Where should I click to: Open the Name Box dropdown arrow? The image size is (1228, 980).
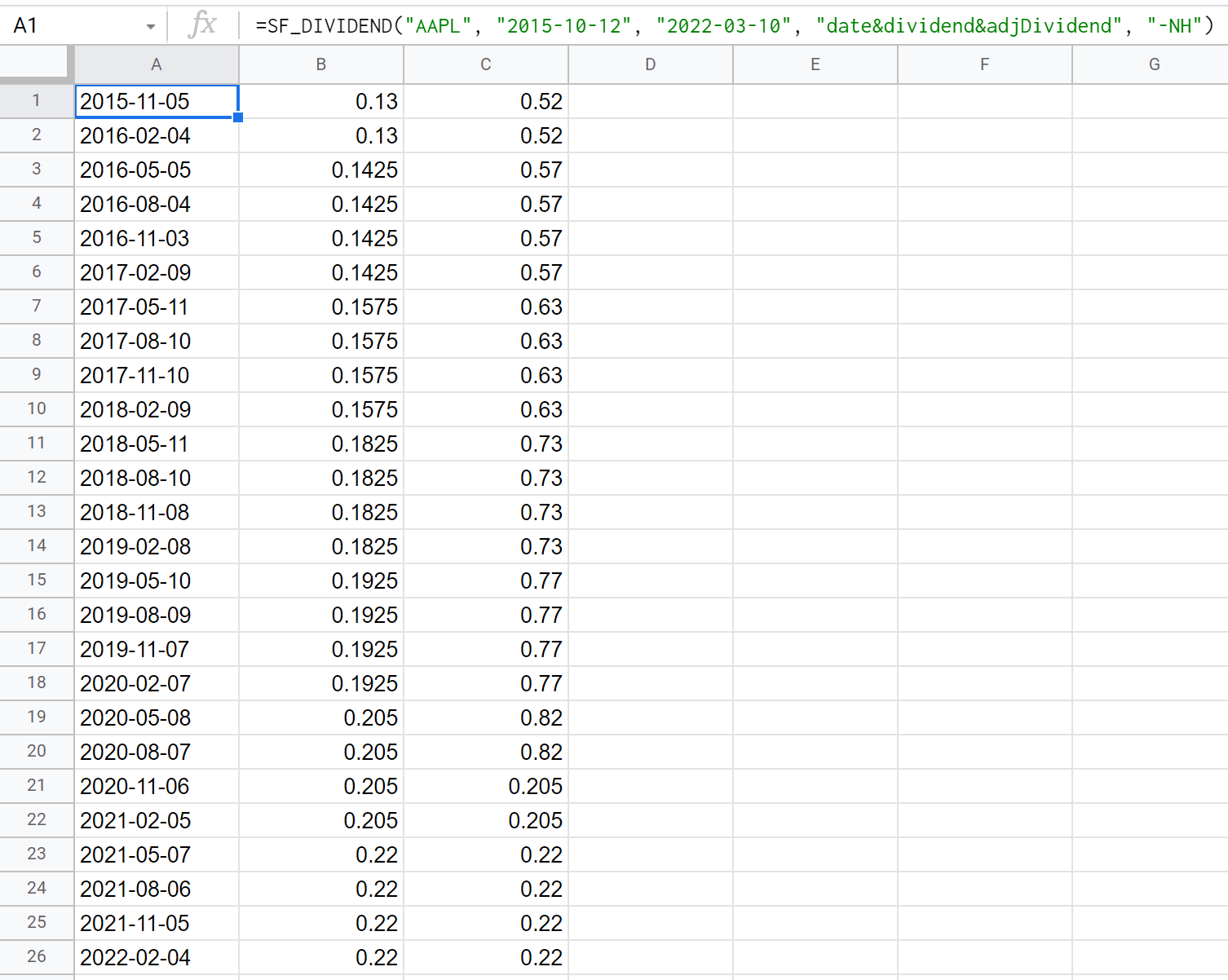[x=151, y=26]
